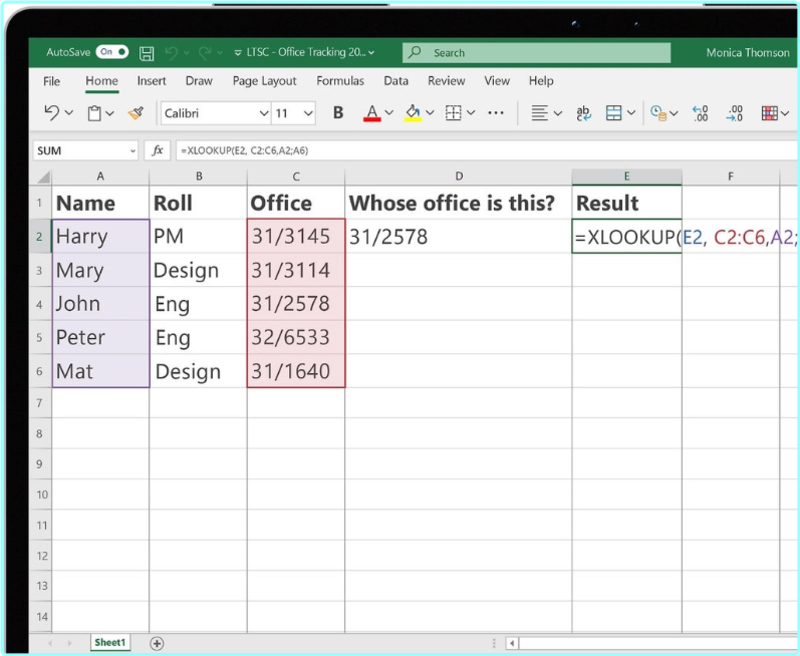The width and height of the screenshot is (800, 656).
Task: Click the Merge cells icon
Action: (613, 113)
